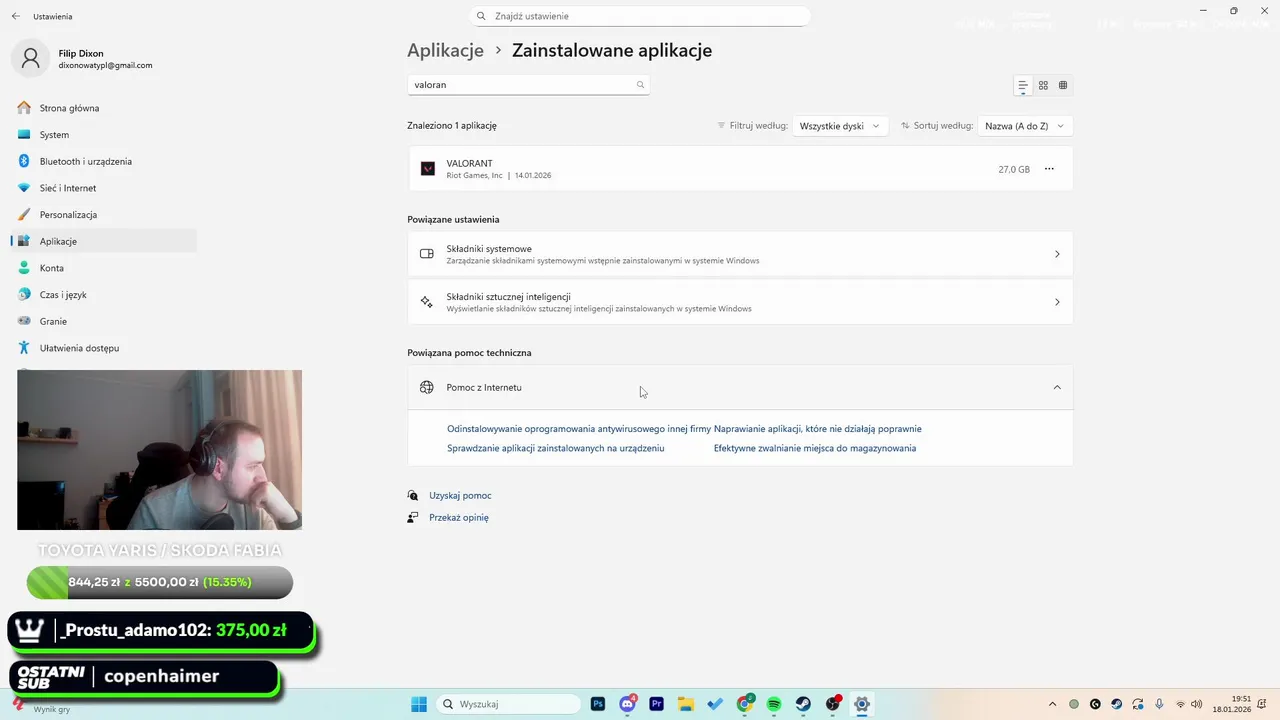Open the blue checkmark app in the taskbar
The image size is (1280, 720).
coord(715,704)
